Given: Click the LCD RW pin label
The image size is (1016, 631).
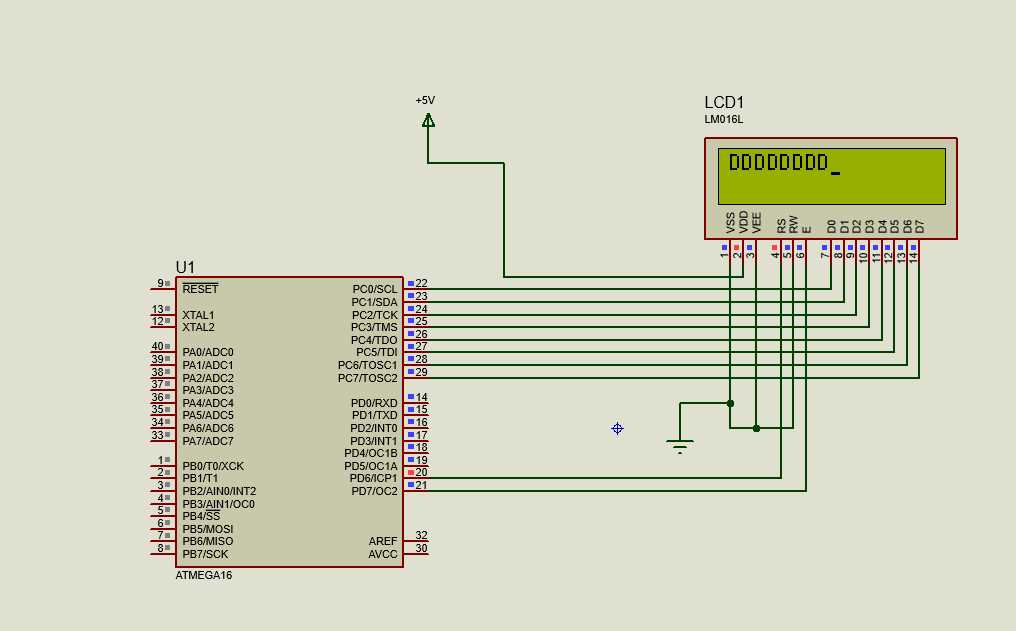Looking at the screenshot, I should pos(794,225).
